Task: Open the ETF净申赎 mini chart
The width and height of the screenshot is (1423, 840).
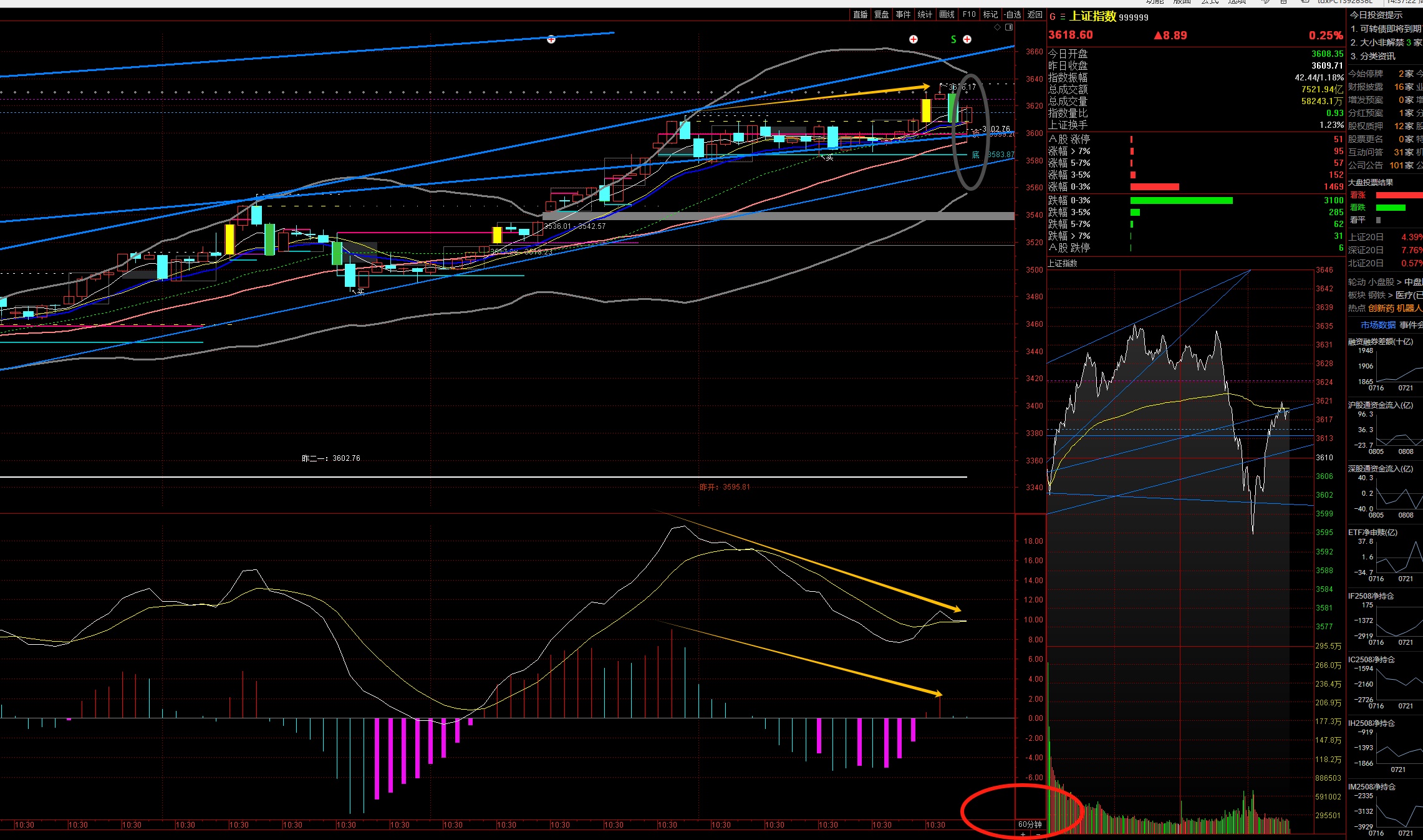Action: tap(1385, 556)
